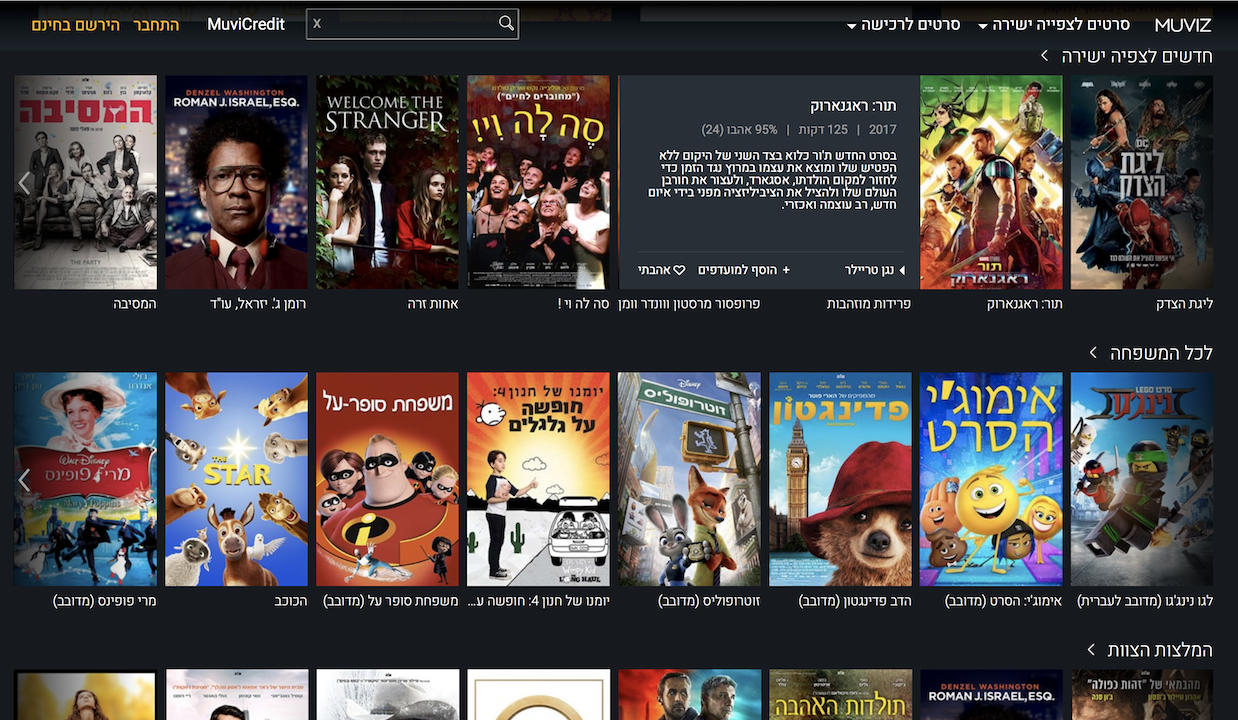This screenshot has height=720, width=1238.
Task: Add Thor to favorites (הוסף למועדפים)
Action: (744, 270)
